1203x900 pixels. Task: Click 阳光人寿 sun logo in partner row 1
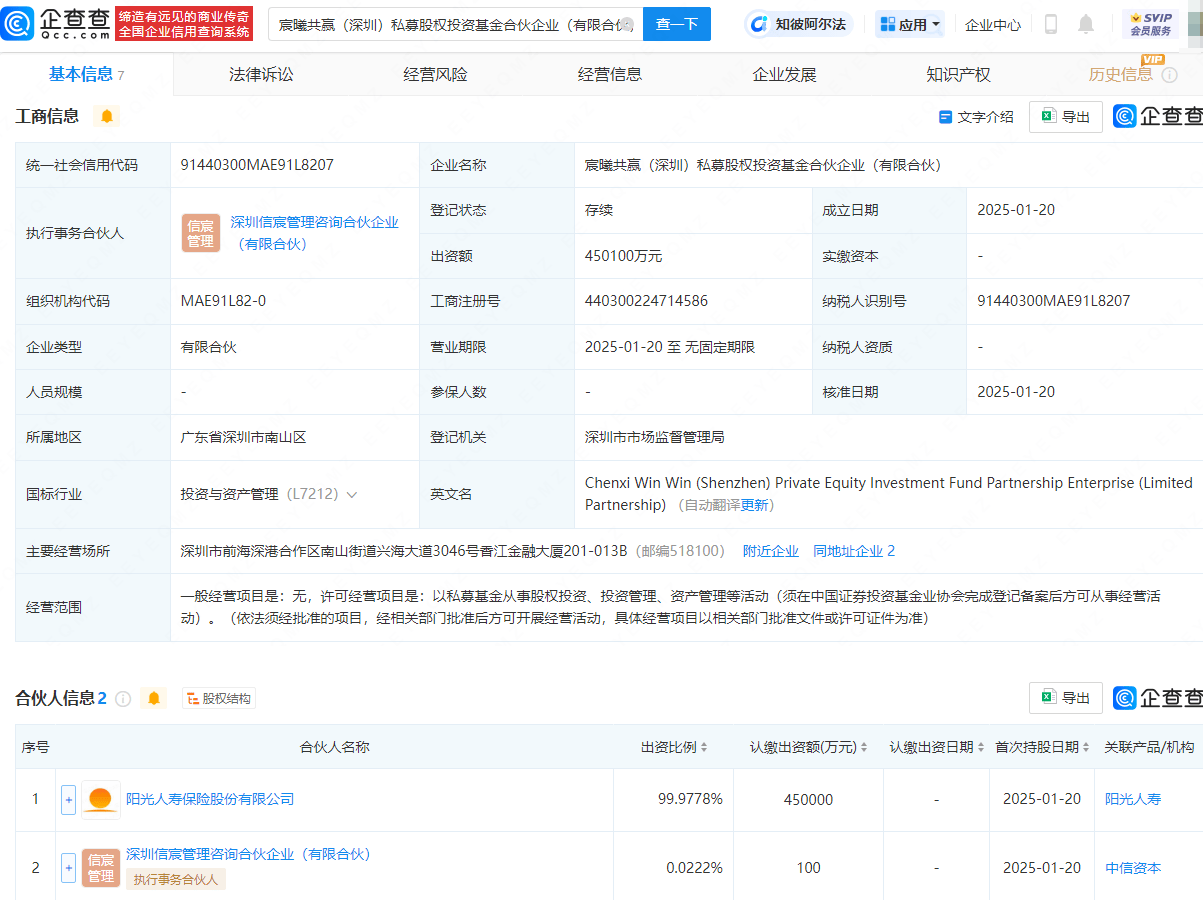tap(101, 800)
